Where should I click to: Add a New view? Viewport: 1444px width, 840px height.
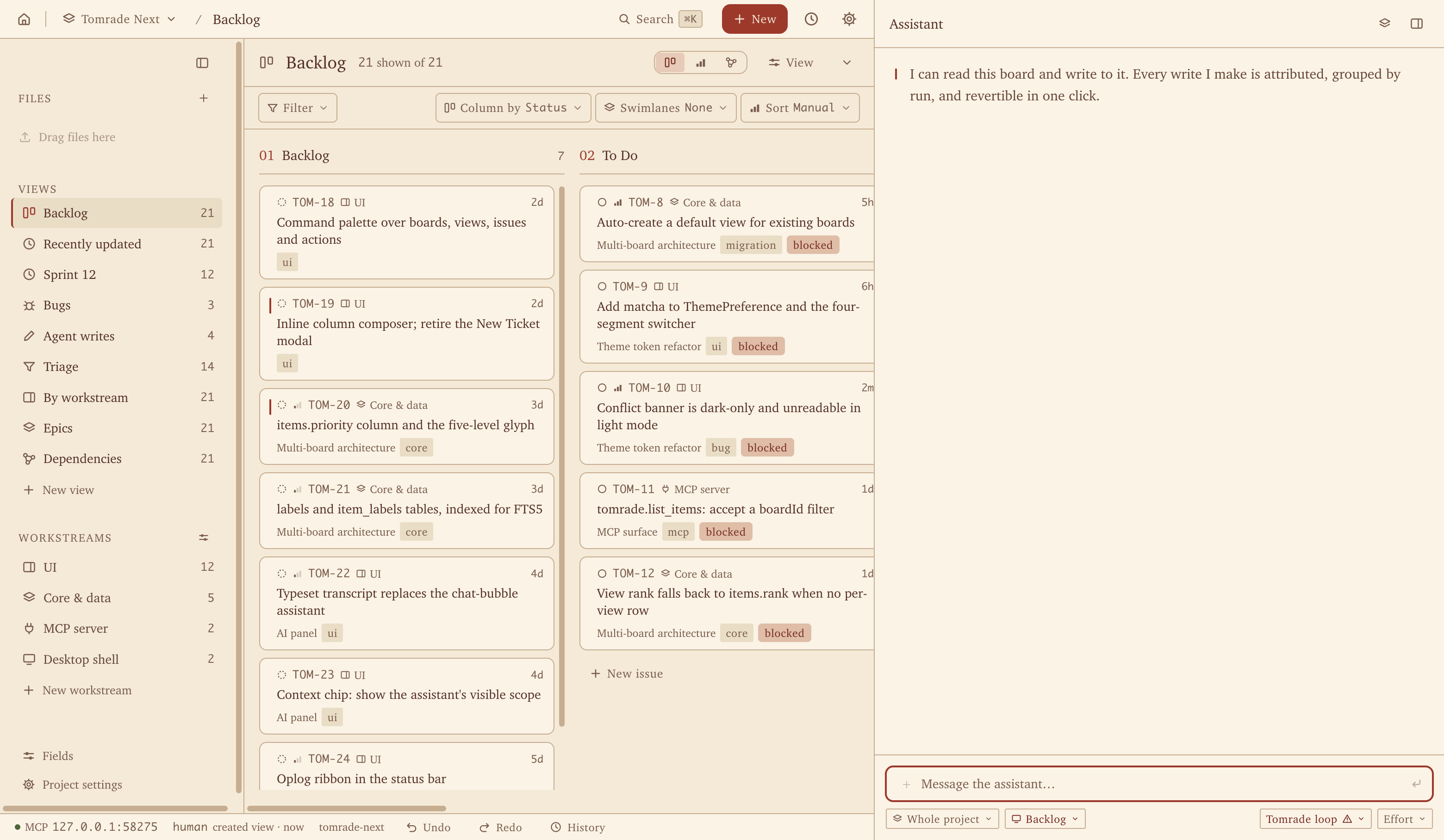point(58,489)
